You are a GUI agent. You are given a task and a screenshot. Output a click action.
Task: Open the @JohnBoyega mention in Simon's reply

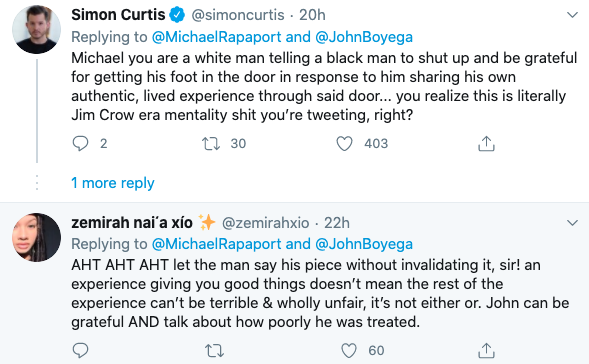[x=364, y=37]
